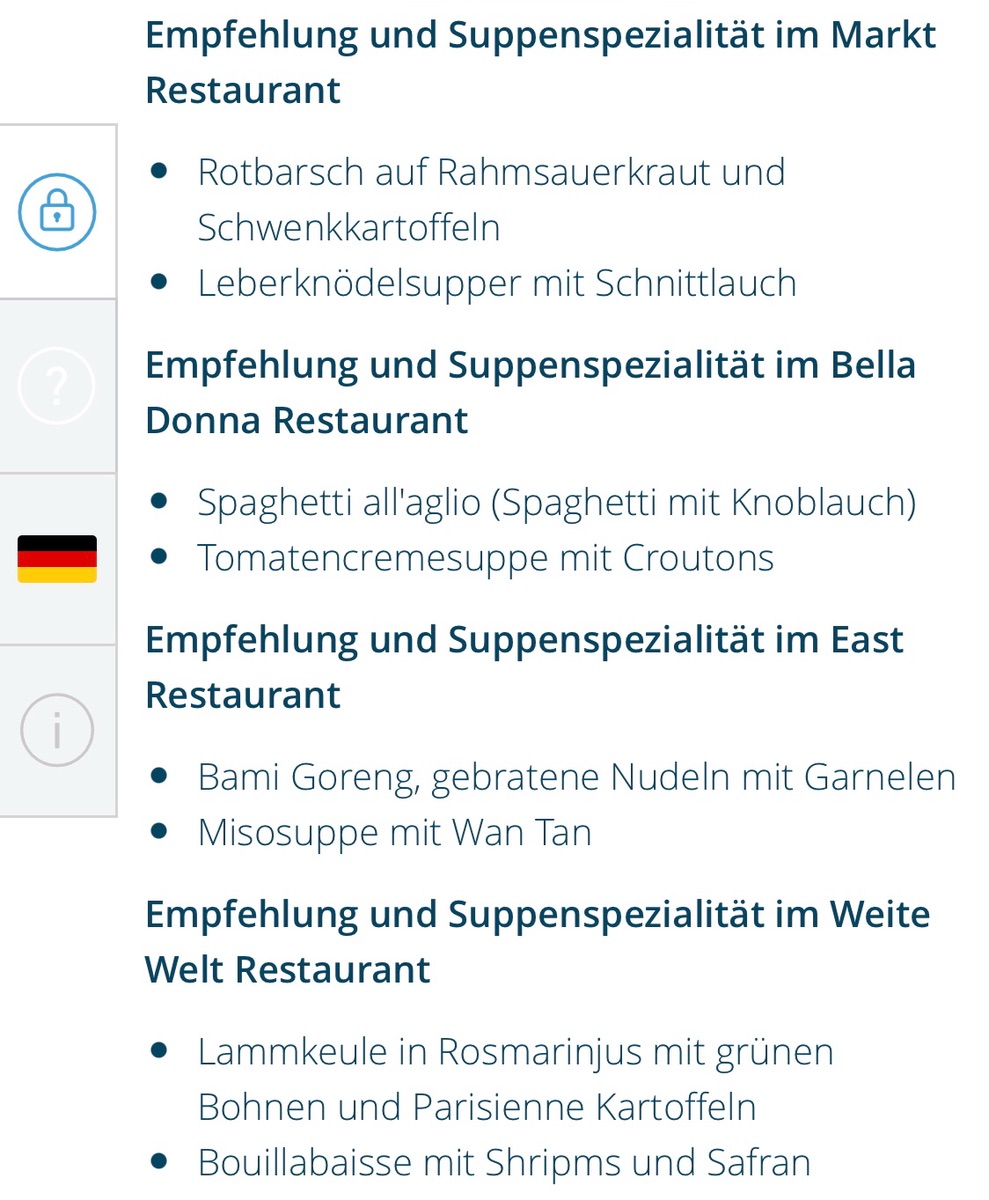The height and width of the screenshot is (1200, 989).
Task: Click the bullet point before Bami Goreng
Action: (x=158, y=775)
